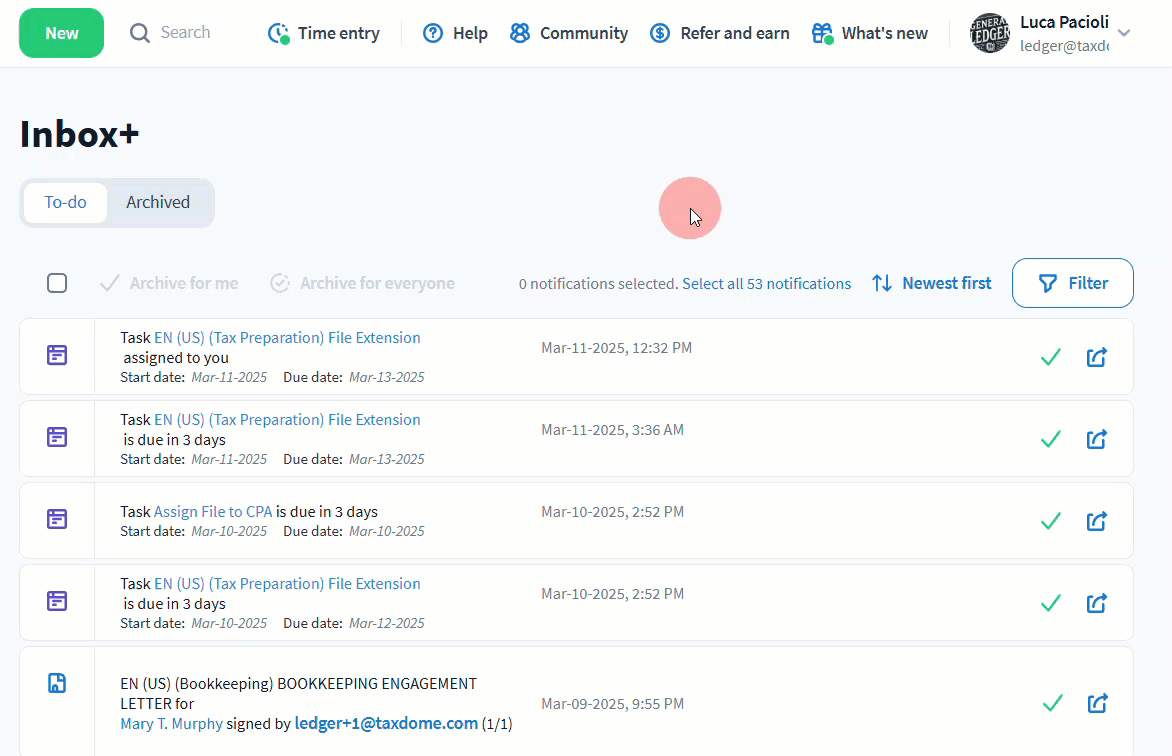Viewport: 1172px width, 756px height.
Task: Click the green checkmark on Mar-11 3:36 AM notification
Action: [x=1050, y=439]
